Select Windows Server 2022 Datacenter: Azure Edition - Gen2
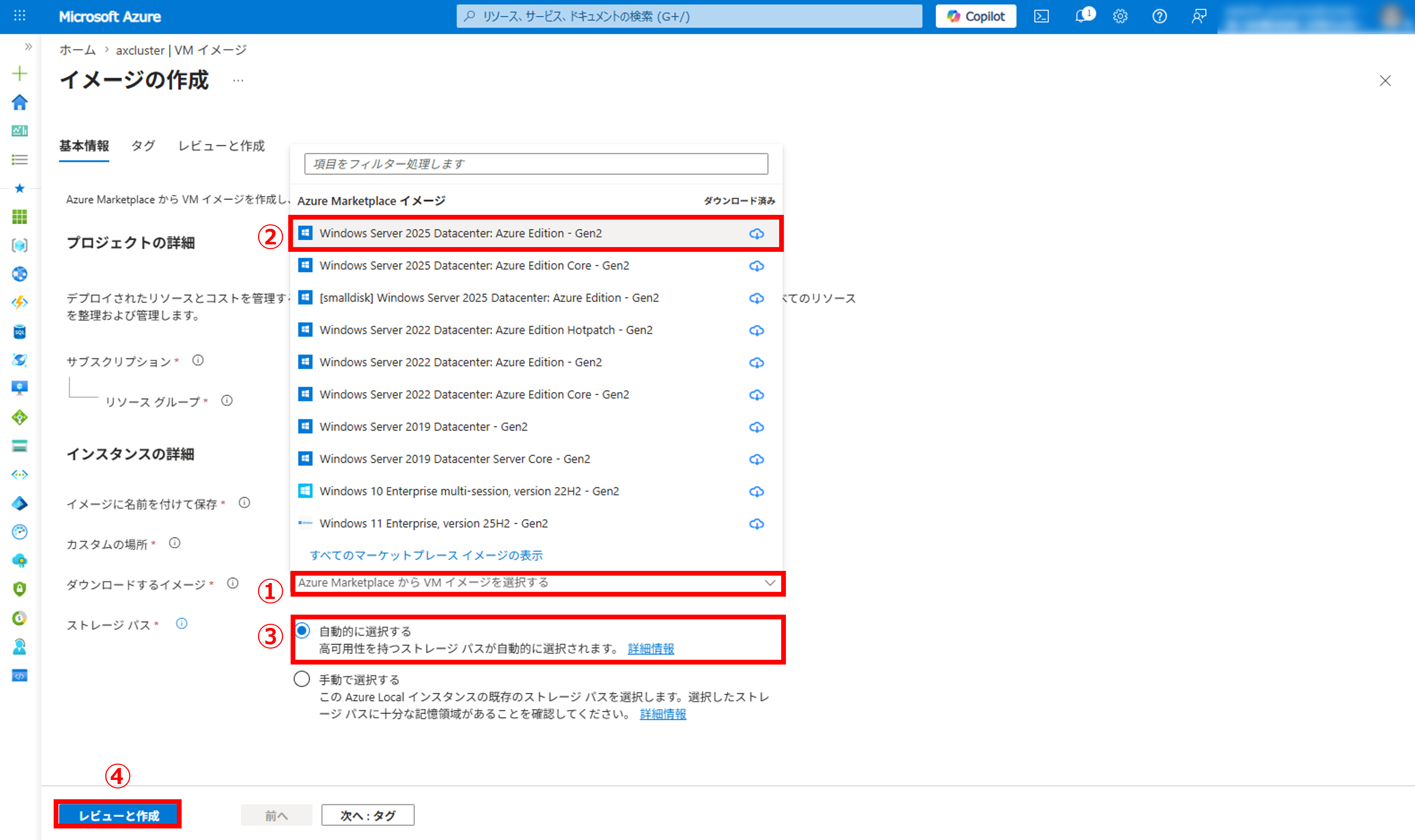Viewport: 1415px width, 840px height. tap(536, 362)
